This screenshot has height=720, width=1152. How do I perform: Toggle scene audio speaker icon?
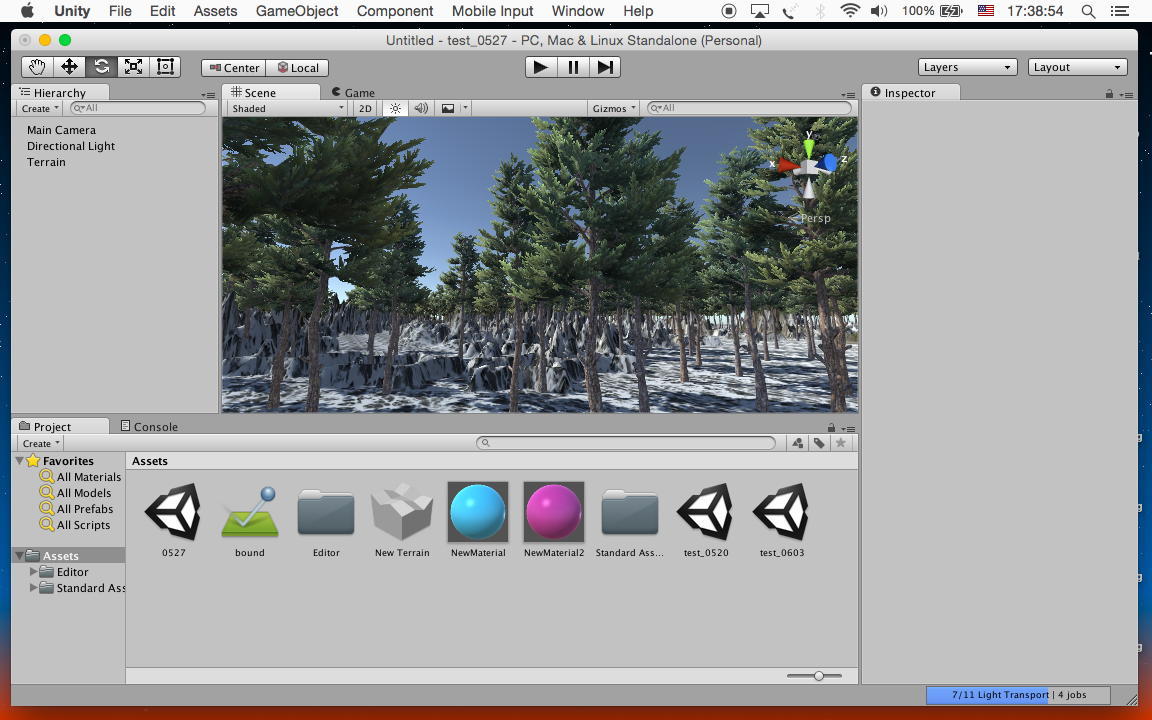[421, 108]
